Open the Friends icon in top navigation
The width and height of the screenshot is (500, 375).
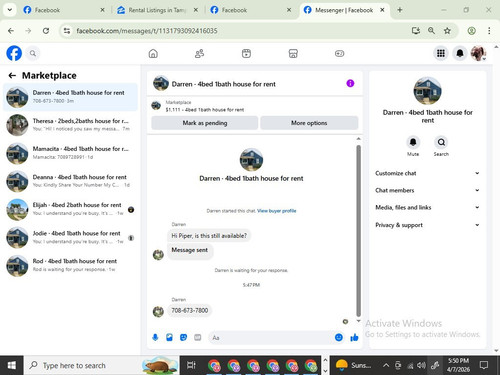click(199, 53)
